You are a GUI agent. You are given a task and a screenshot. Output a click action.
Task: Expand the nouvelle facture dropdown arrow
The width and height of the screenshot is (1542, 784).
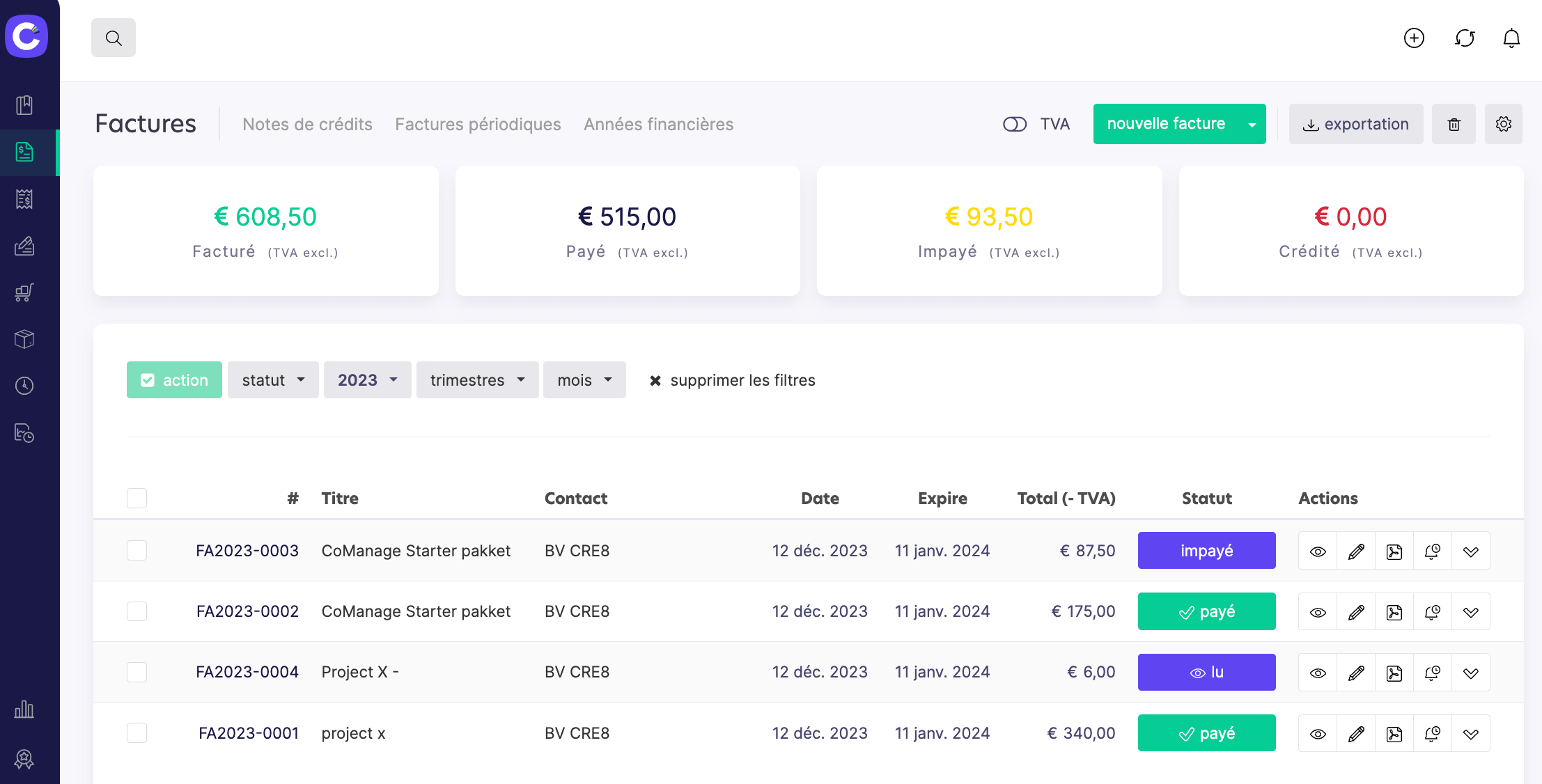1252,125
